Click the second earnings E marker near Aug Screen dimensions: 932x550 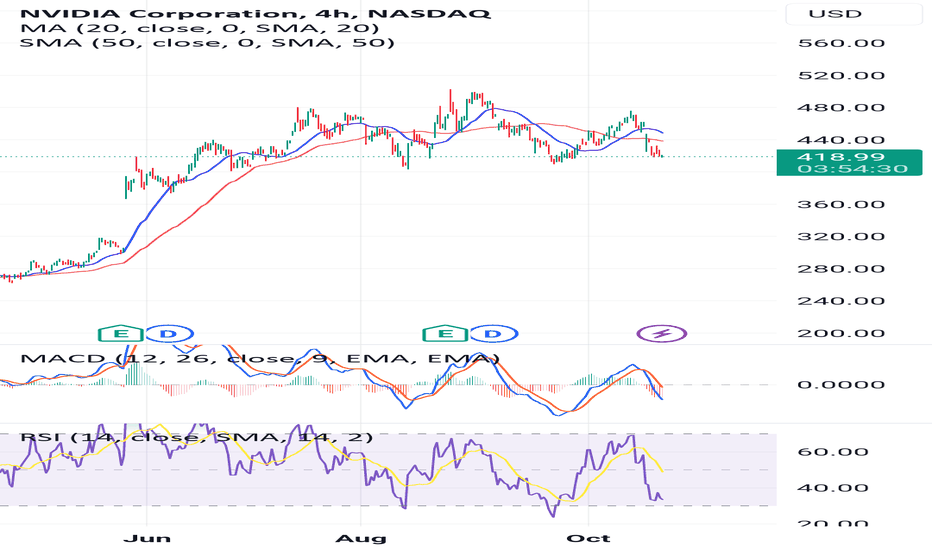pos(445,334)
